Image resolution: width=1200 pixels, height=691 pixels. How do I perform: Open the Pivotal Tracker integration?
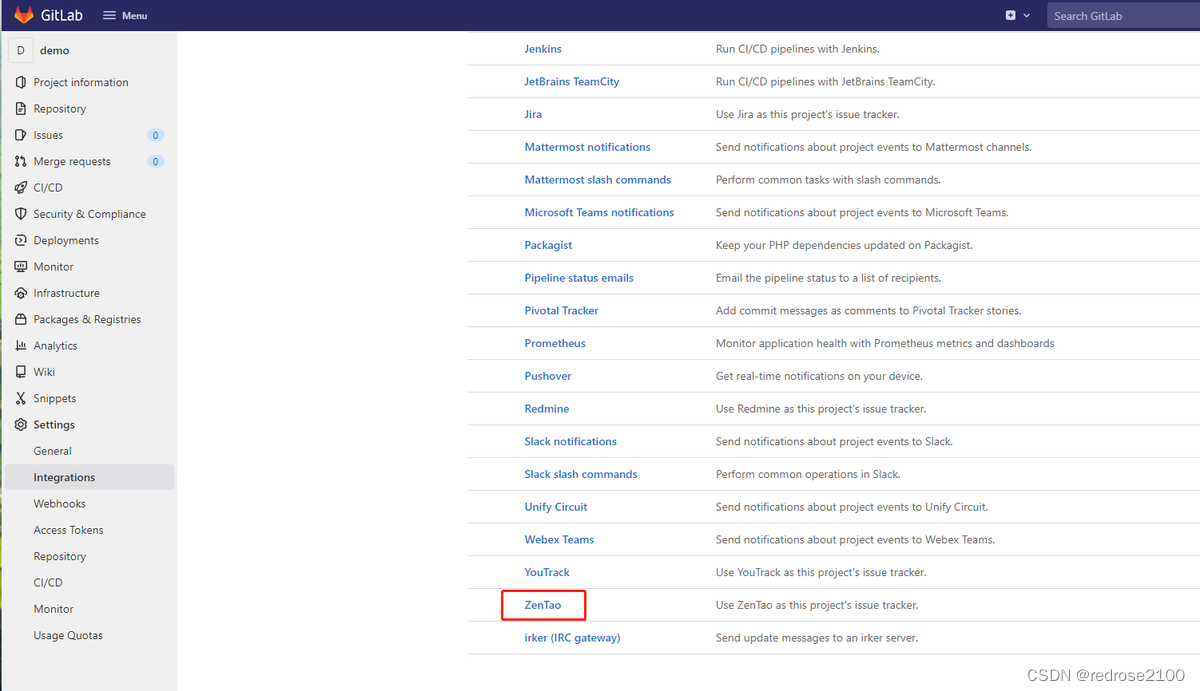tap(561, 310)
